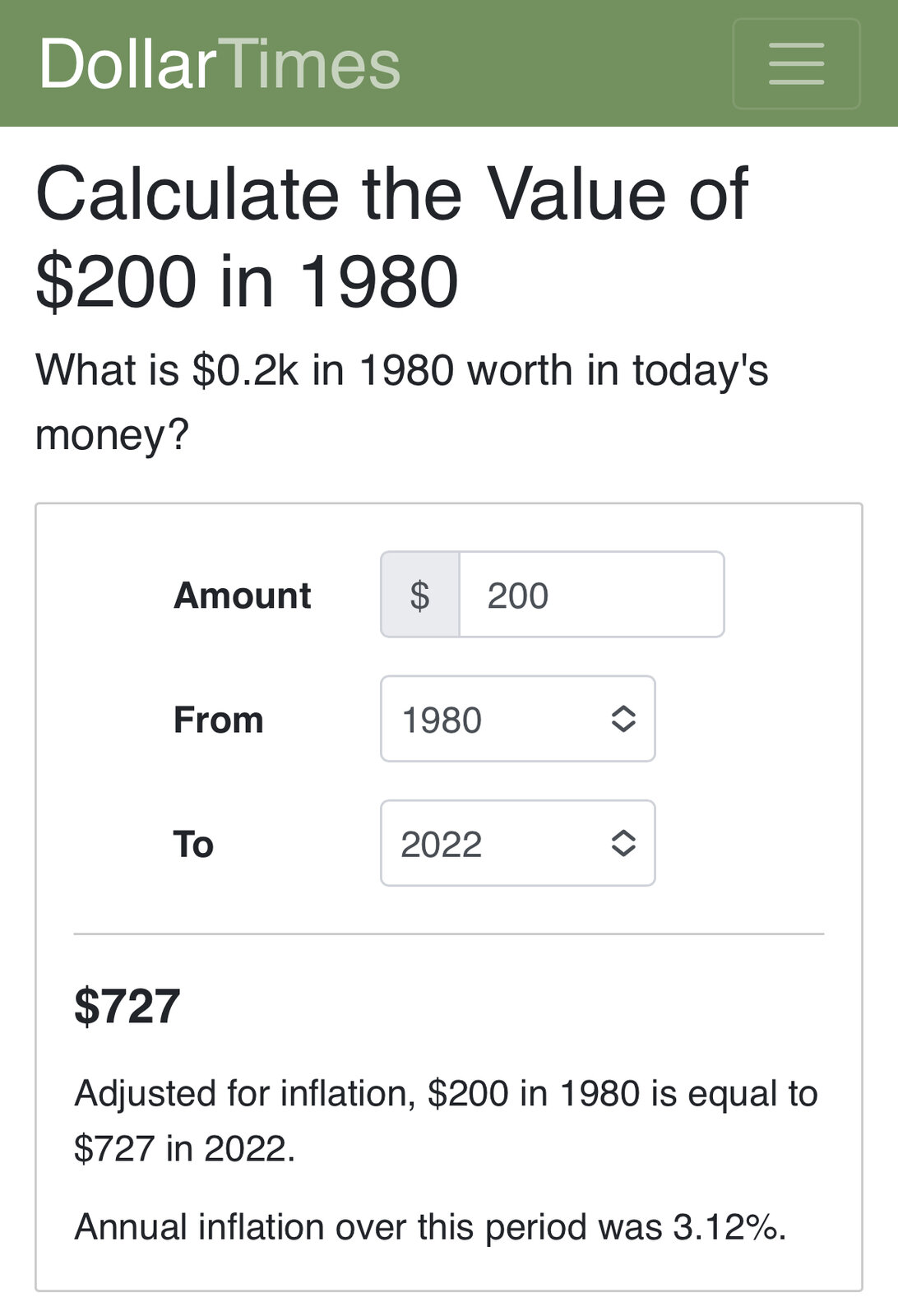Click the bold $727 result
The image size is (898, 1316).
tap(127, 1006)
